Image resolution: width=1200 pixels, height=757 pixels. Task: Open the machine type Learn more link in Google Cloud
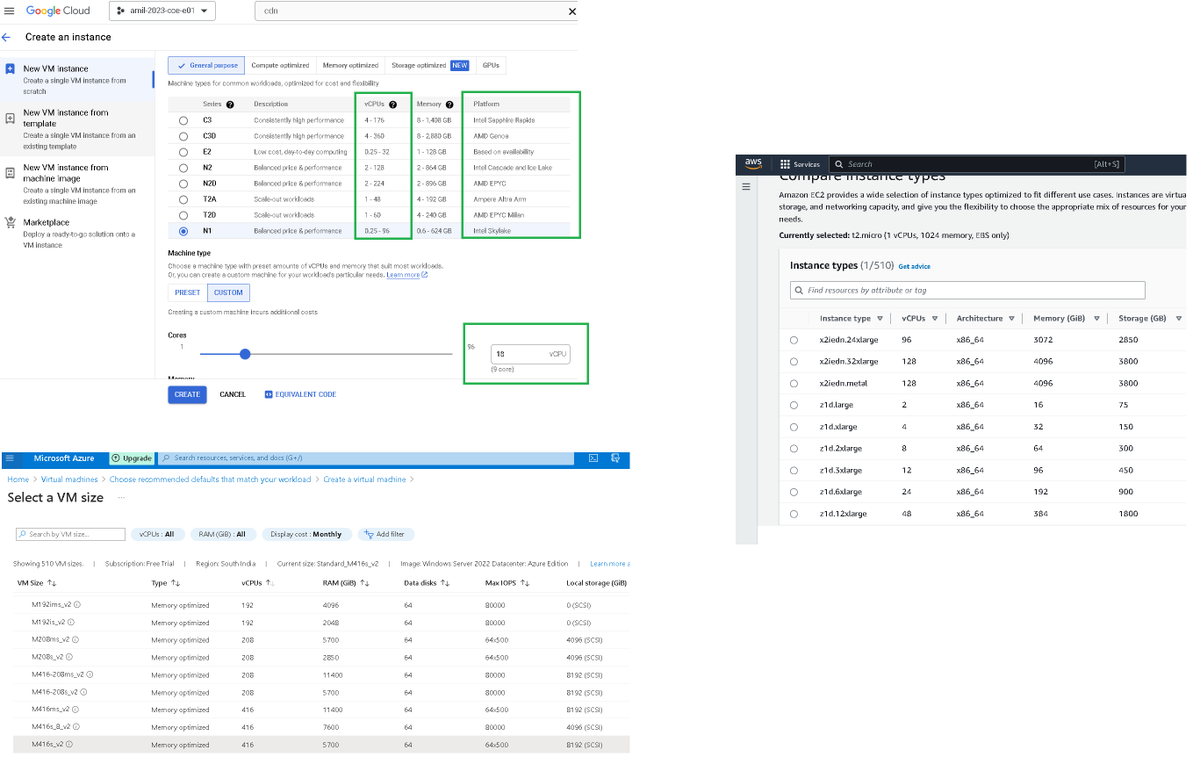407,275
